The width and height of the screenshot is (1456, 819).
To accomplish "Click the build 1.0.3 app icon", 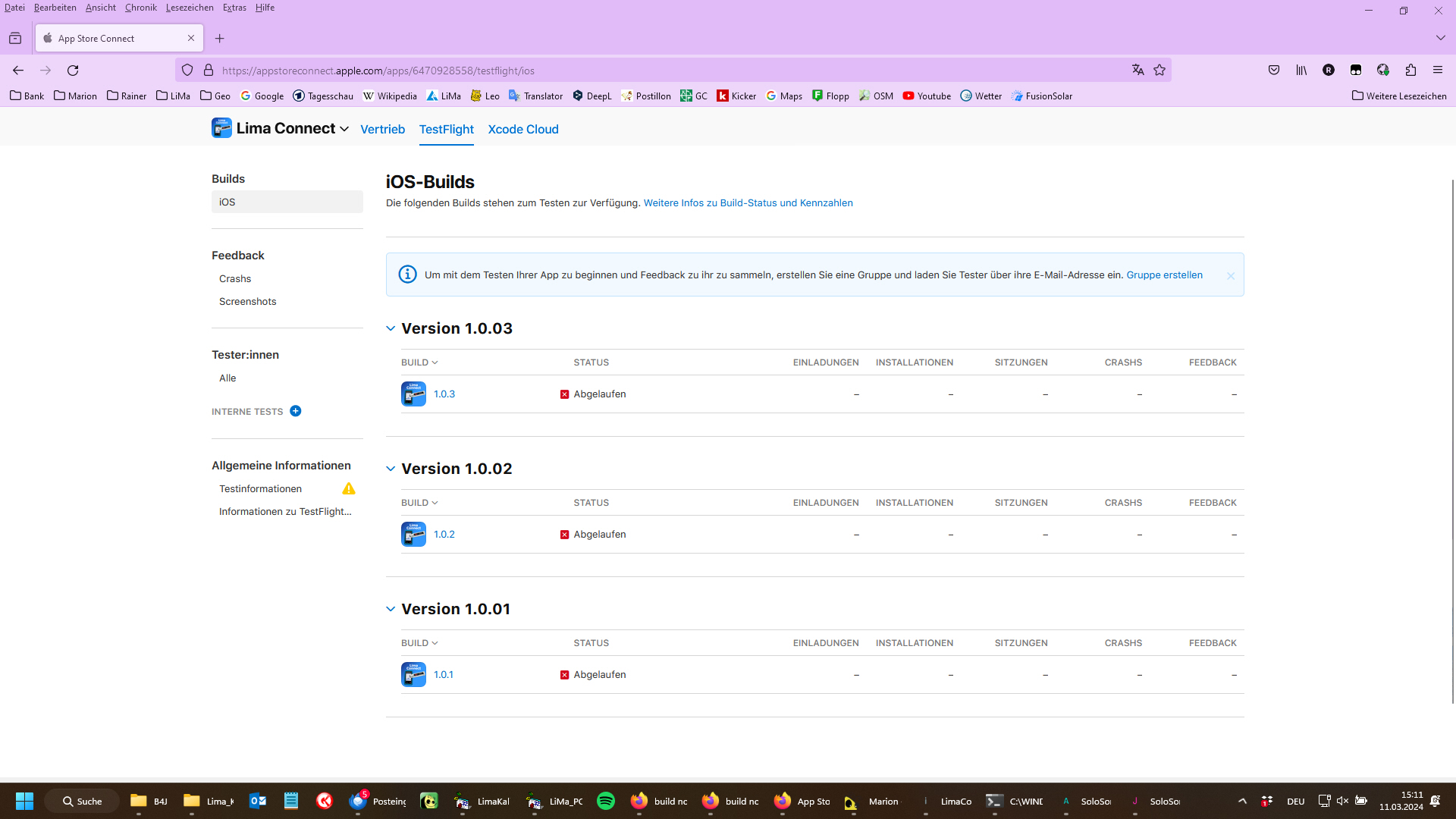I will 413,394.
